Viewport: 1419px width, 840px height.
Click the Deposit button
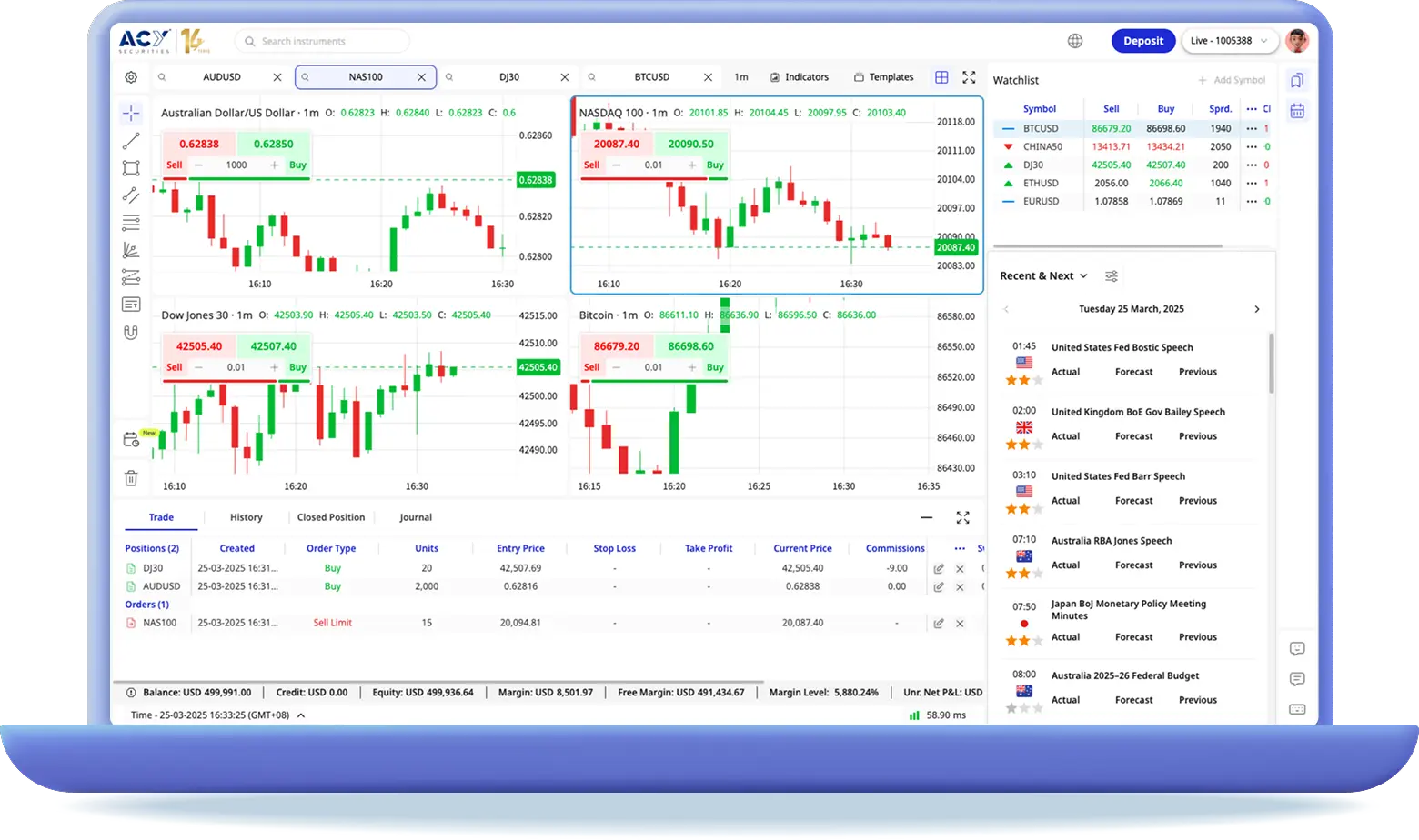pos(1143,41)
